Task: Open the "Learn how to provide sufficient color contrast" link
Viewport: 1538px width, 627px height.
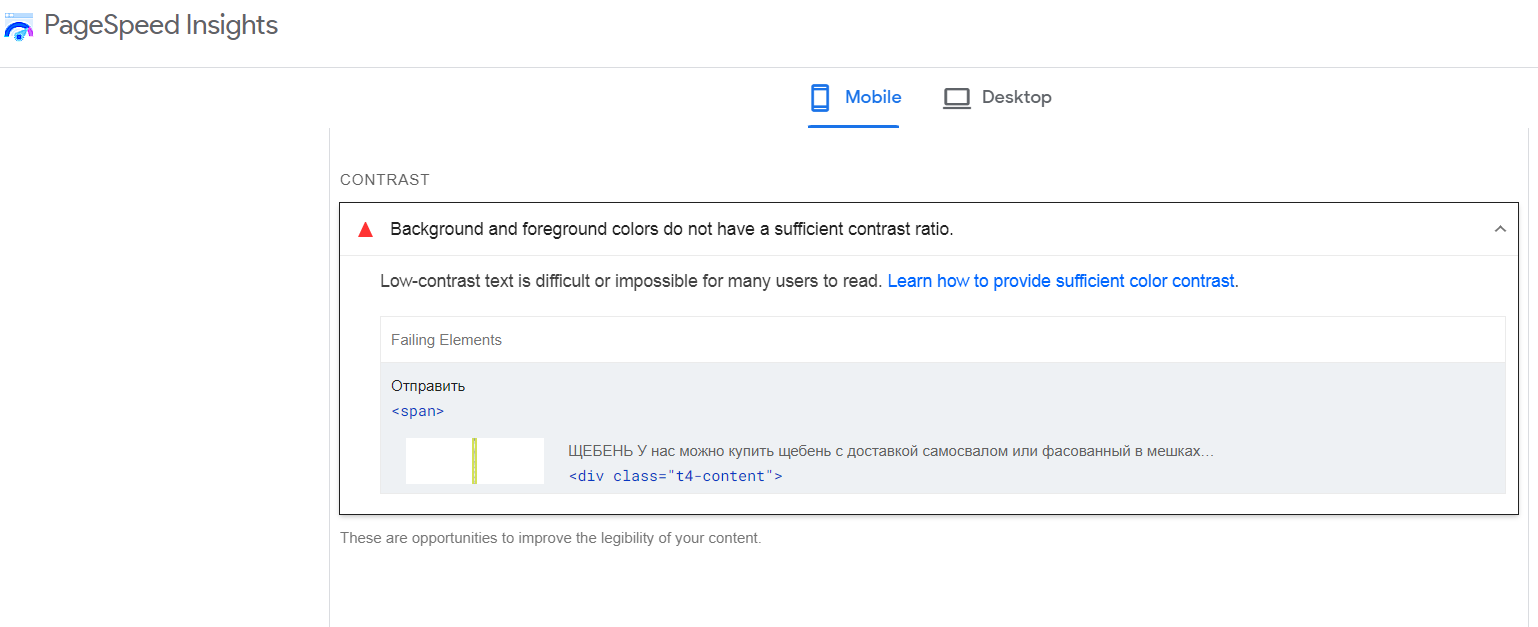Action: coord(1061,281)
